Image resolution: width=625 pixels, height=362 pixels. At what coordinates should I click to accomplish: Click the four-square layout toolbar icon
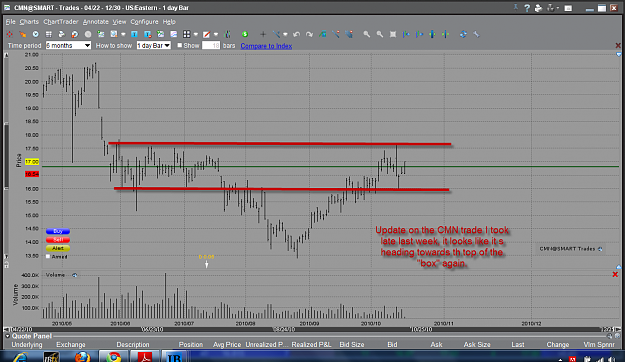[x=186, y=34]
